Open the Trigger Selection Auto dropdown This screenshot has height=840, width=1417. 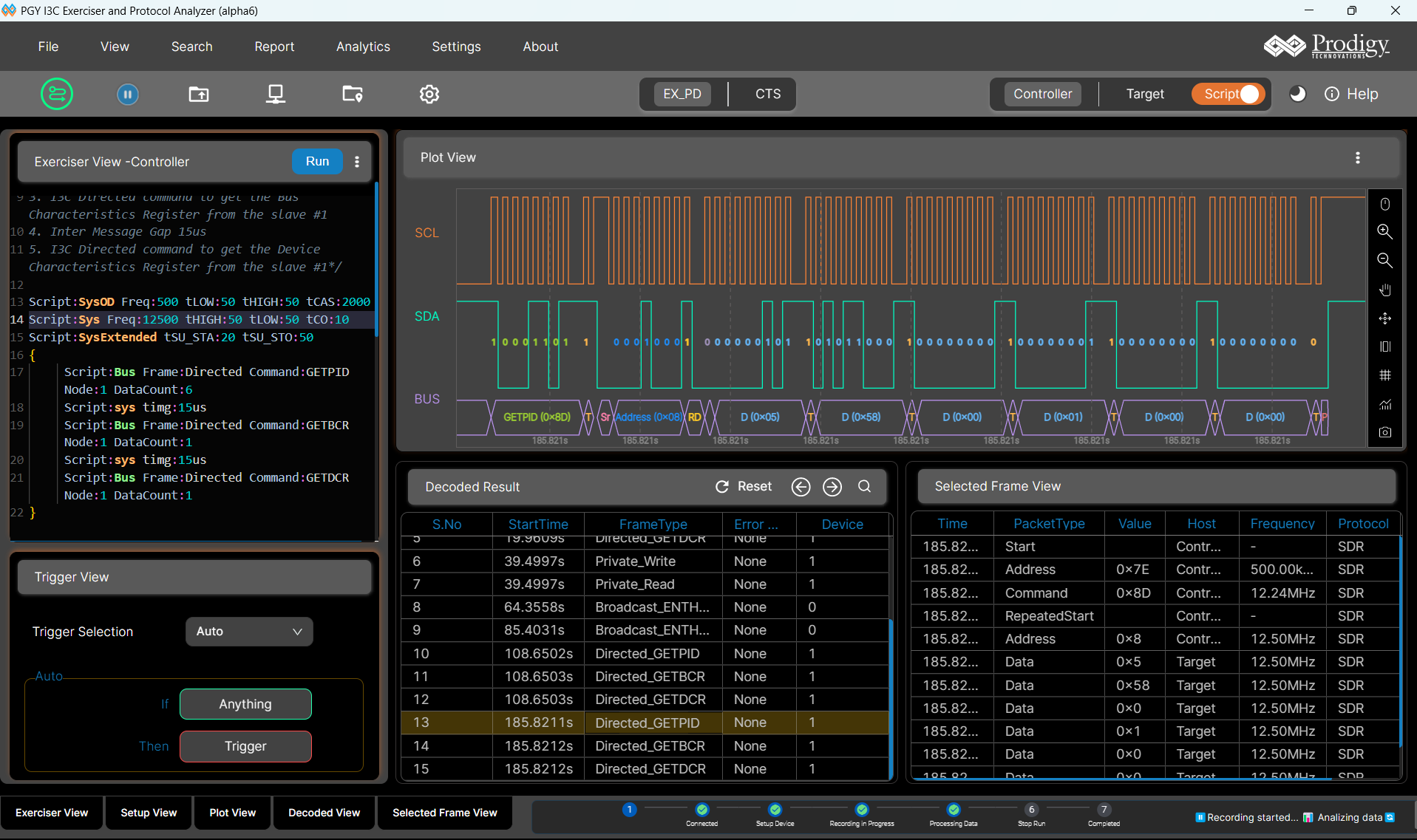coord(249,632)
